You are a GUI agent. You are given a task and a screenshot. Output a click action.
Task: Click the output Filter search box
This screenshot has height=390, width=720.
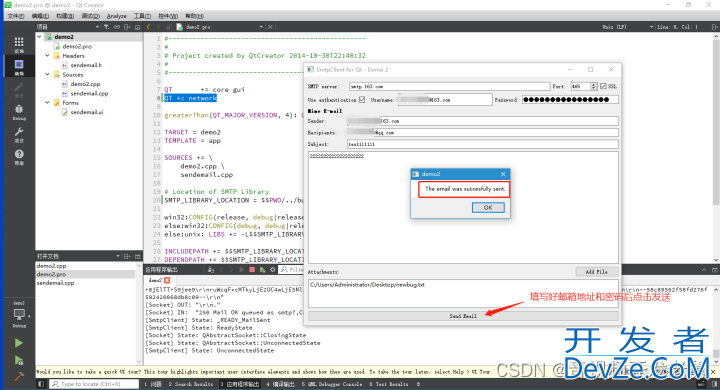tap(292, 270)
